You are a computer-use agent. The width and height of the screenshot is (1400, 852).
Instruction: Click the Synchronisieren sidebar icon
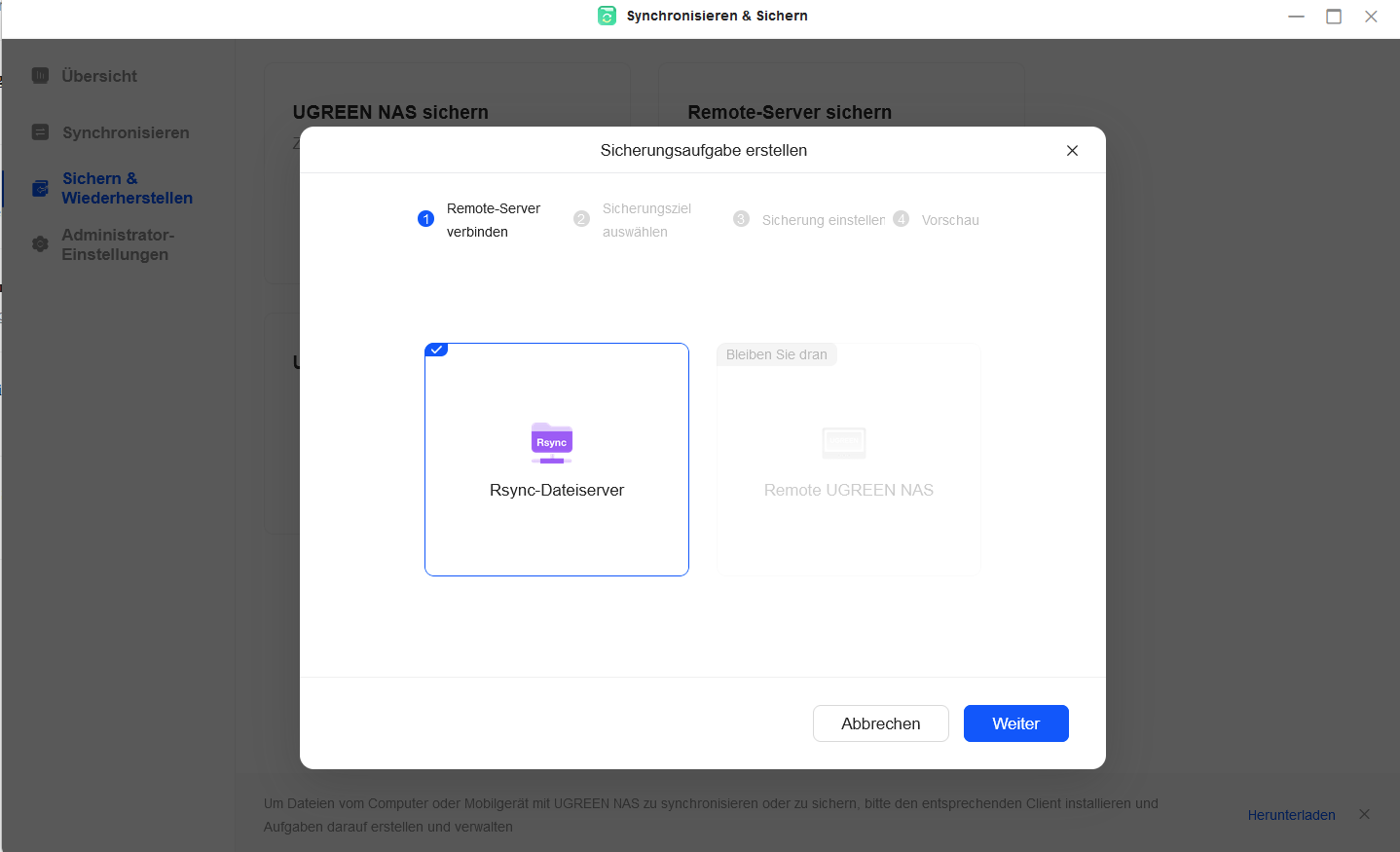tap(40, 131)
